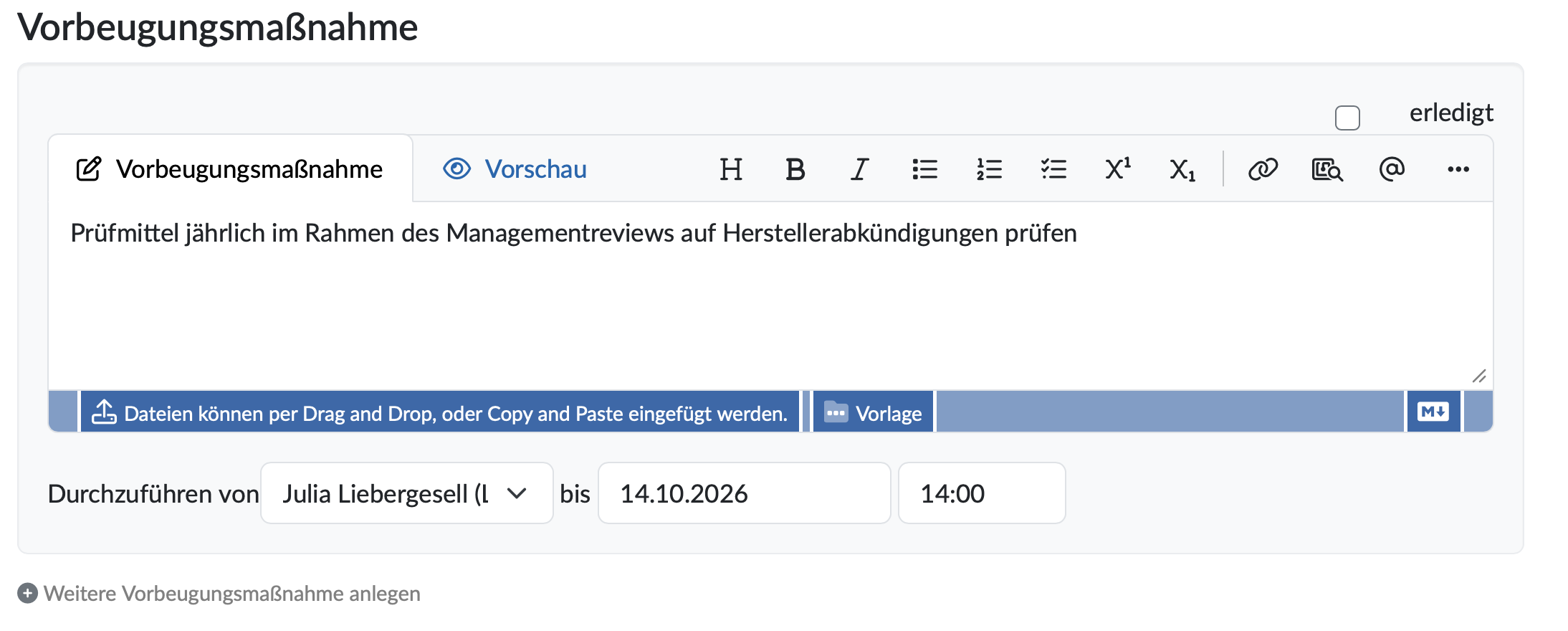The image size is (1568, 631).
Task: Mention a user with the @ icon
Action: (1392, 169)
